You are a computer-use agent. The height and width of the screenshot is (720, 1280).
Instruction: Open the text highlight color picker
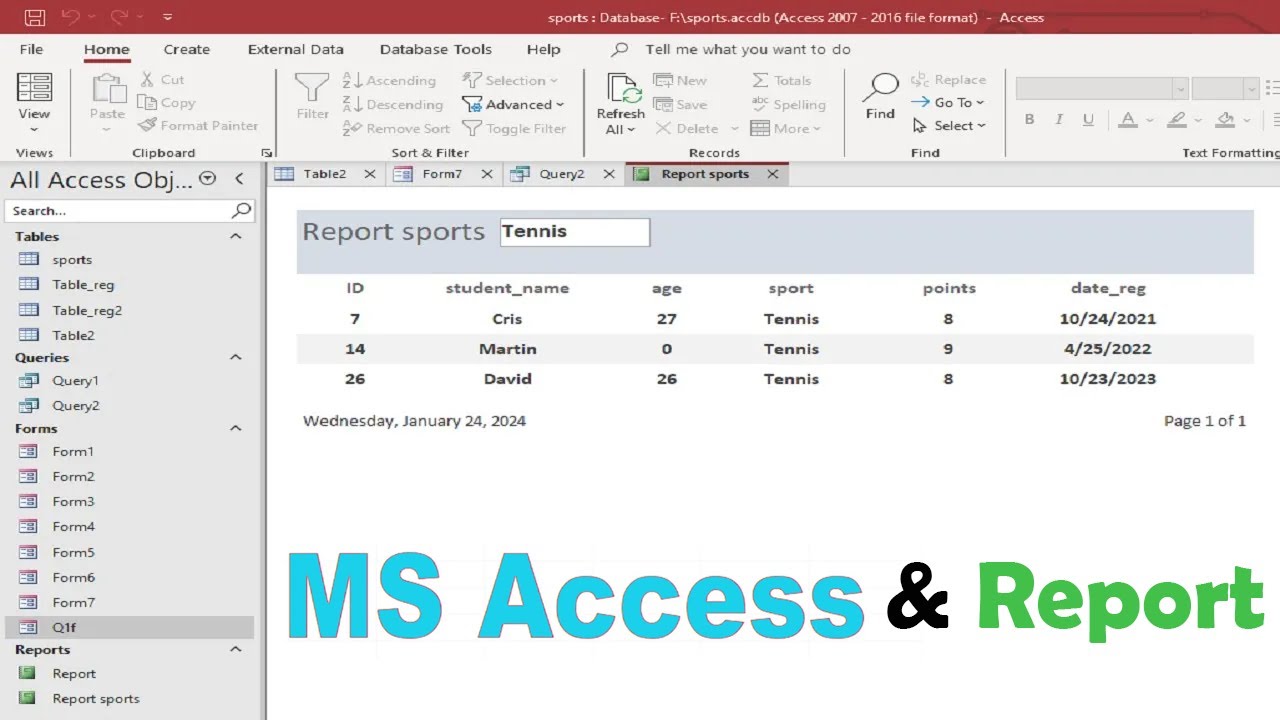pyautogui.click(x=1198, y=120)
